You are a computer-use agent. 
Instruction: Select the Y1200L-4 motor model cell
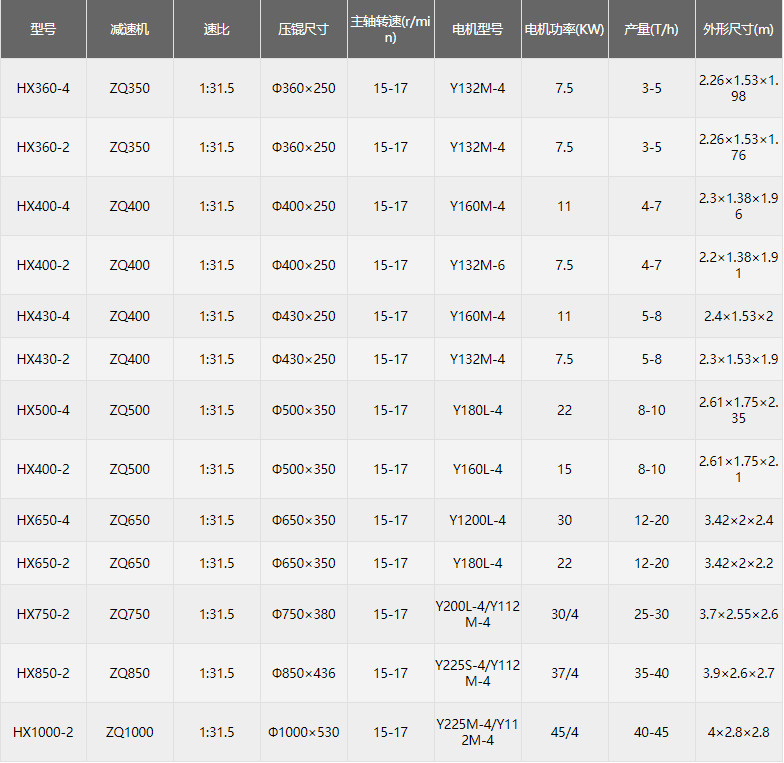tap(477, 520)
